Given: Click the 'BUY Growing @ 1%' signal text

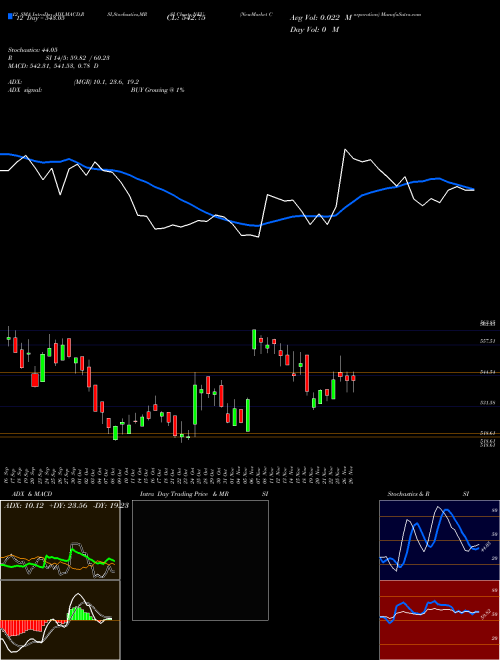Looking at the screenshot, I should tap(157, 90).
